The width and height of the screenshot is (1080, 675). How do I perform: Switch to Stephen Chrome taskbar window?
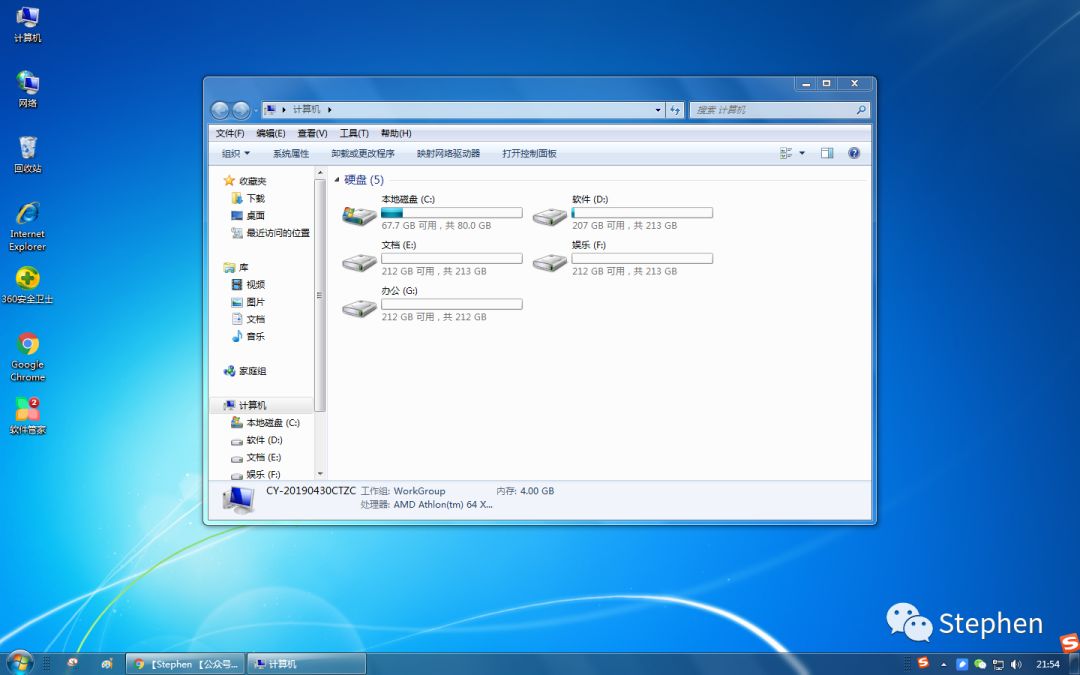pyautogui.click(x=185, y=664)
